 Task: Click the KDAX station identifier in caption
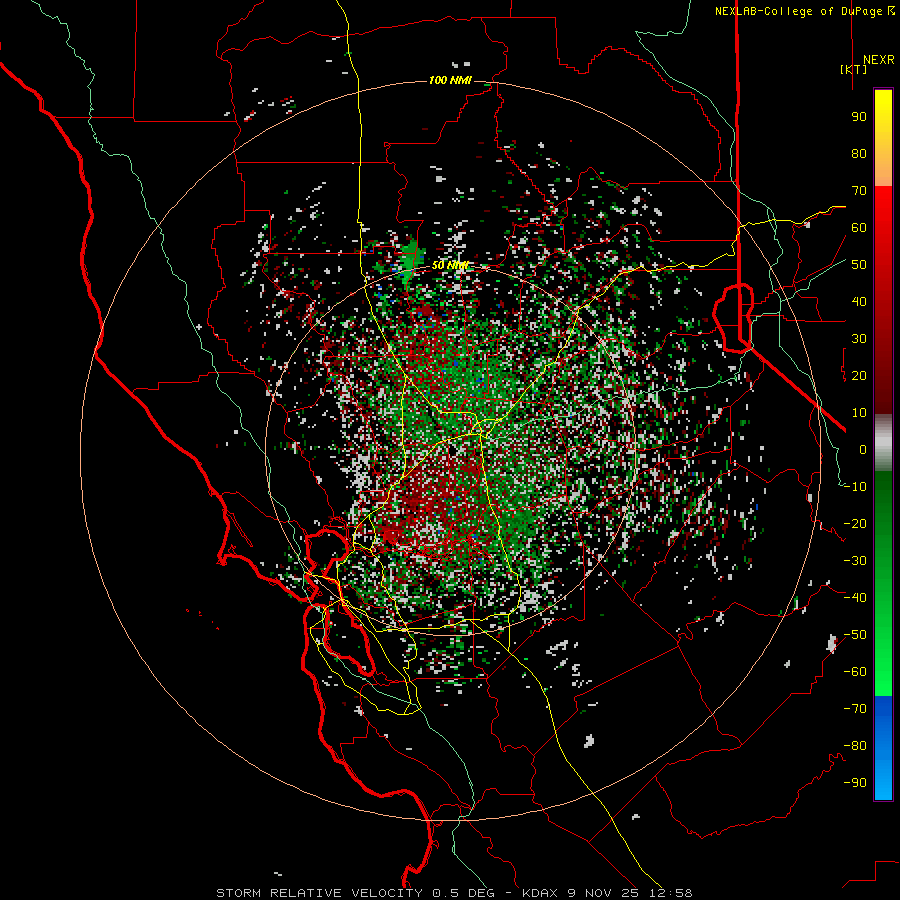[x=540, y=893]
